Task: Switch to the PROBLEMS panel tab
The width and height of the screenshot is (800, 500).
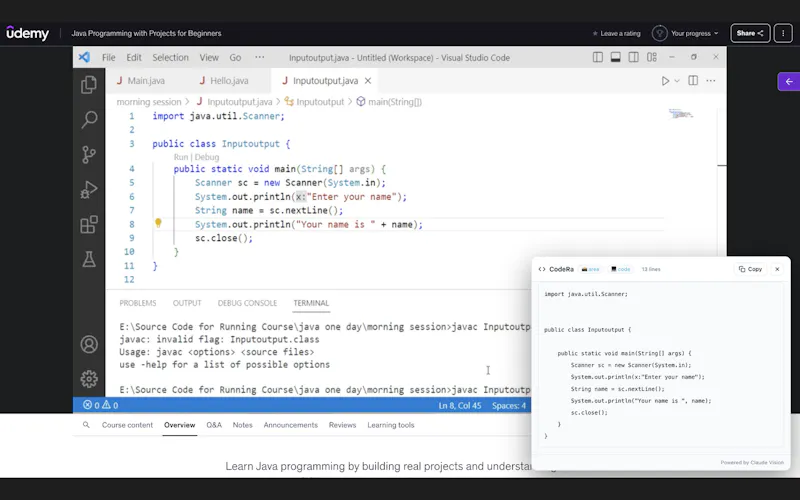Action: click(138, 303)
